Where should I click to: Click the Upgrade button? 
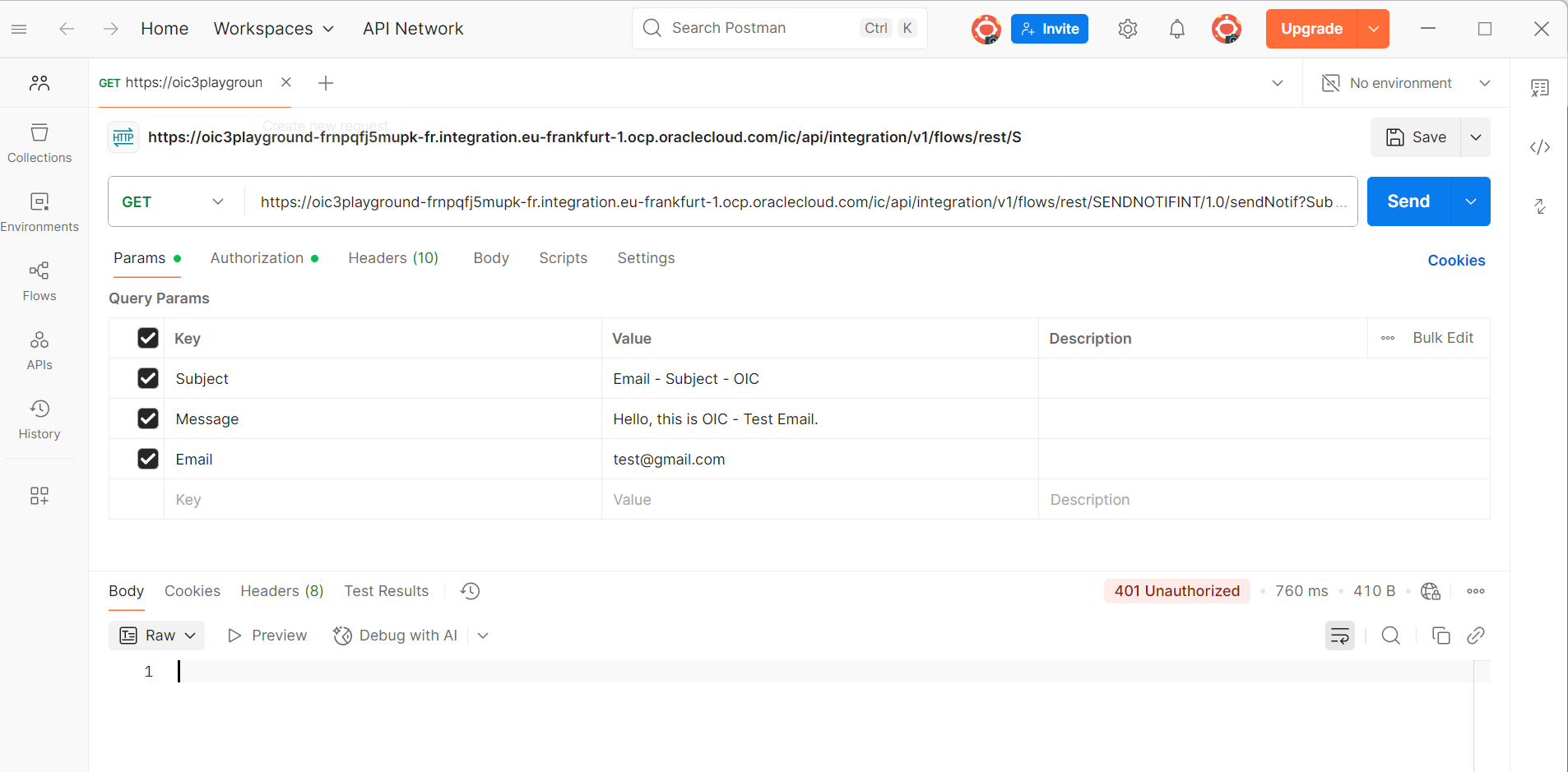point(1312,29)
